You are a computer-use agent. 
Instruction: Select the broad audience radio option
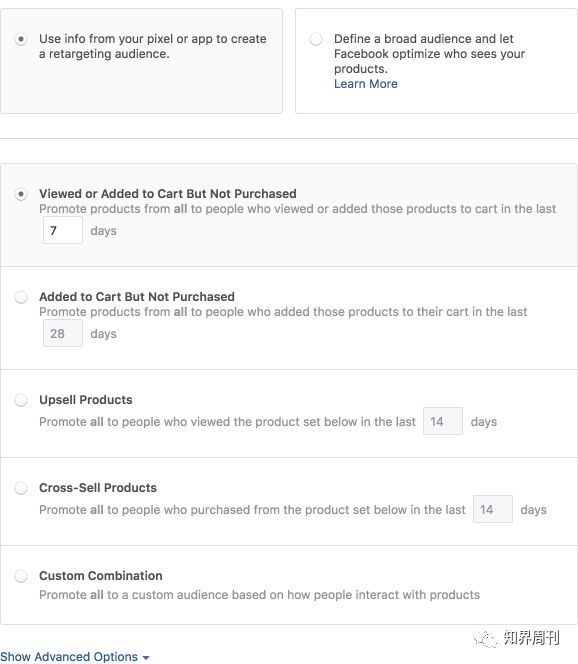tap(315, 39)
